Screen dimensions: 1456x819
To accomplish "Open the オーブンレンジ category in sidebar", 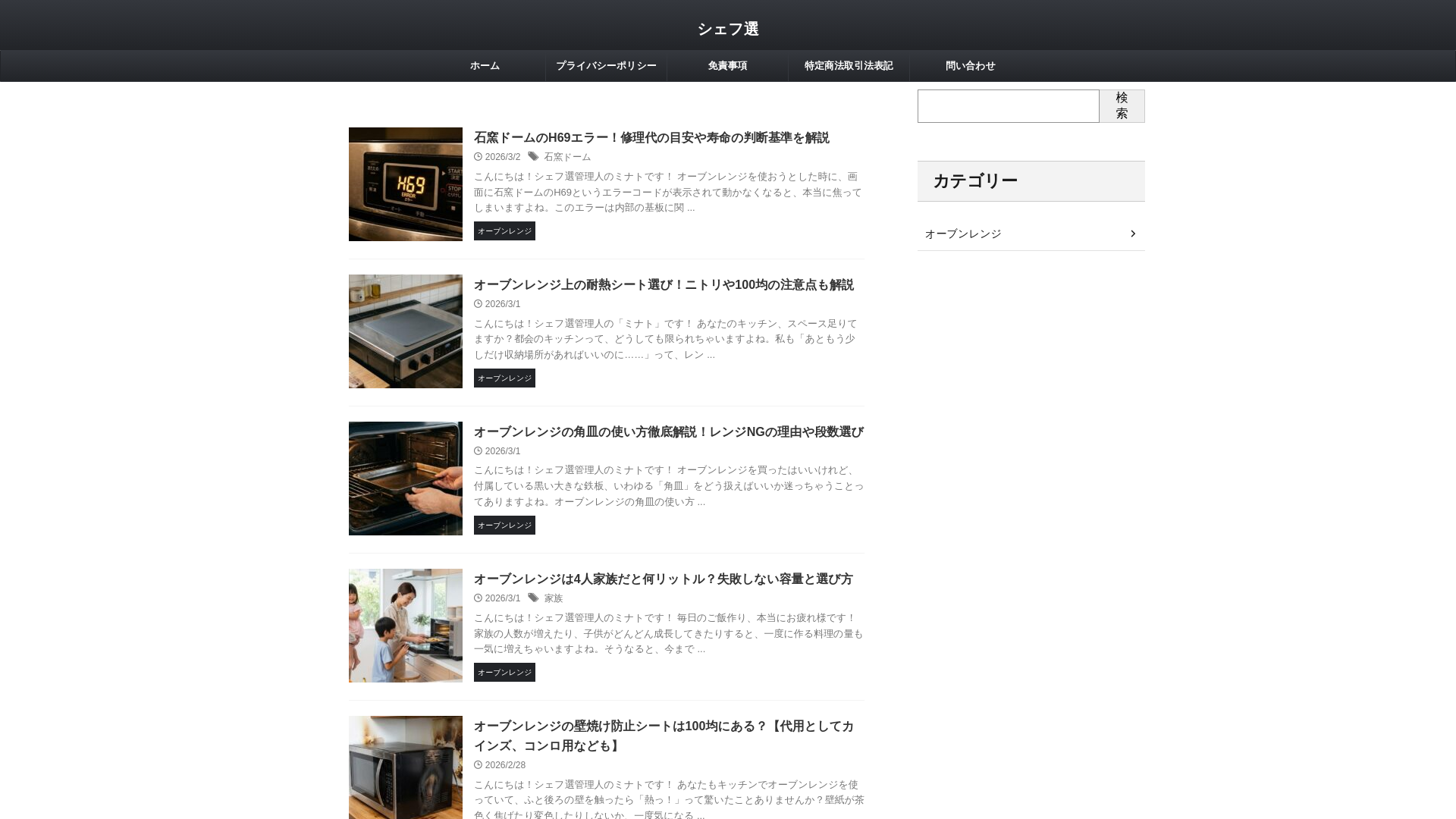I will coord(1031,234).
